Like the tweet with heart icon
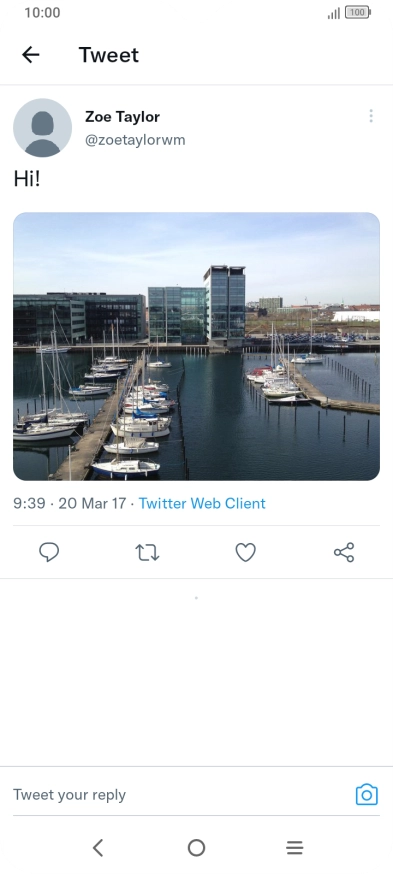 point(245,552)
